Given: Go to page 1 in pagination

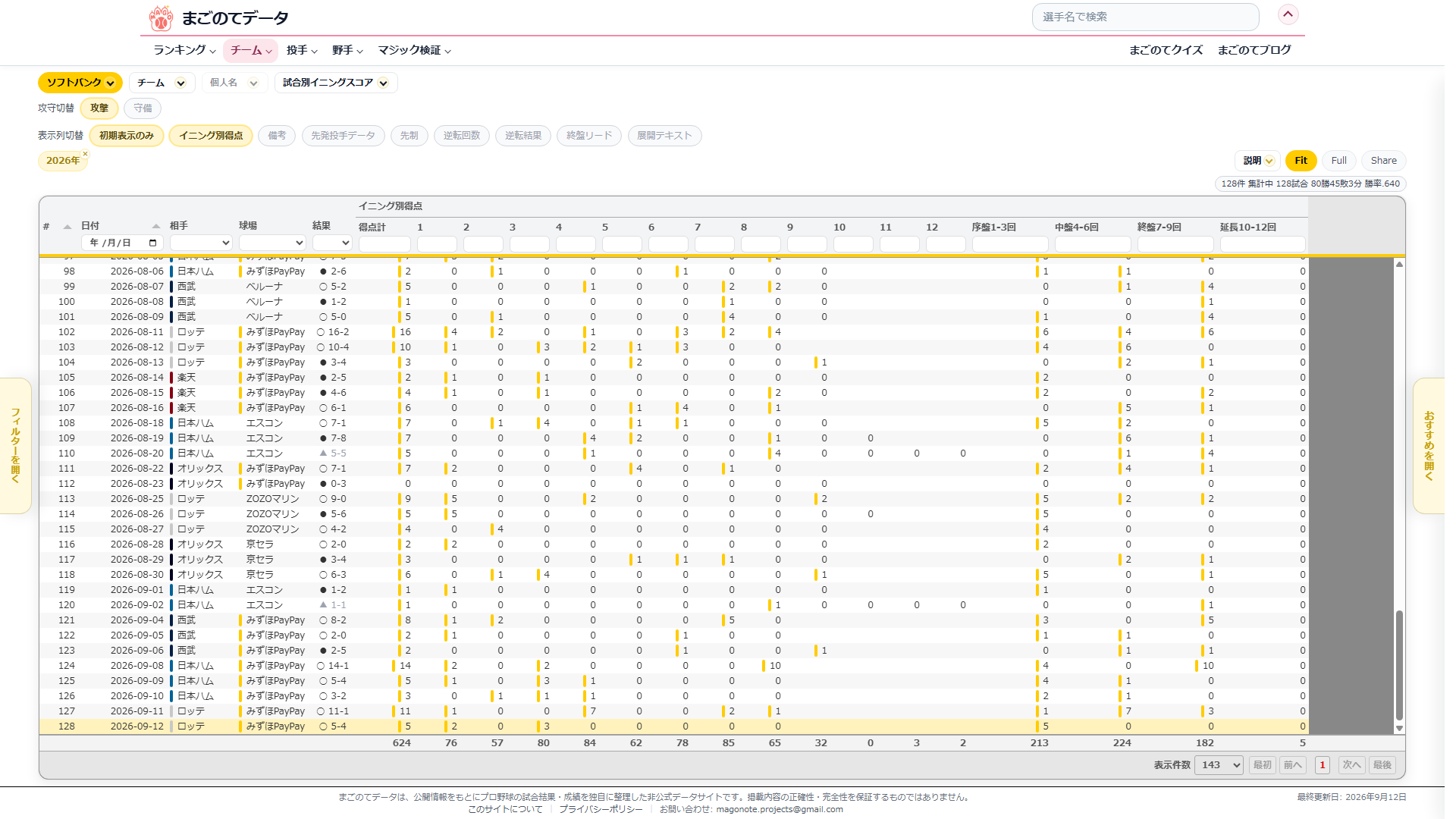Looking at the screenshot, I should (x=1323, y=765).
